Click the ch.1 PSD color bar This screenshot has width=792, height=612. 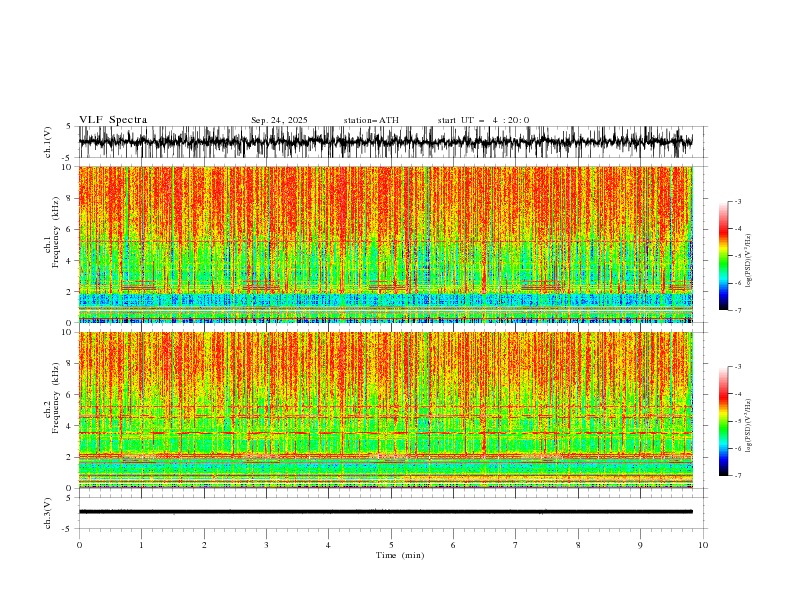click(724, 256)
